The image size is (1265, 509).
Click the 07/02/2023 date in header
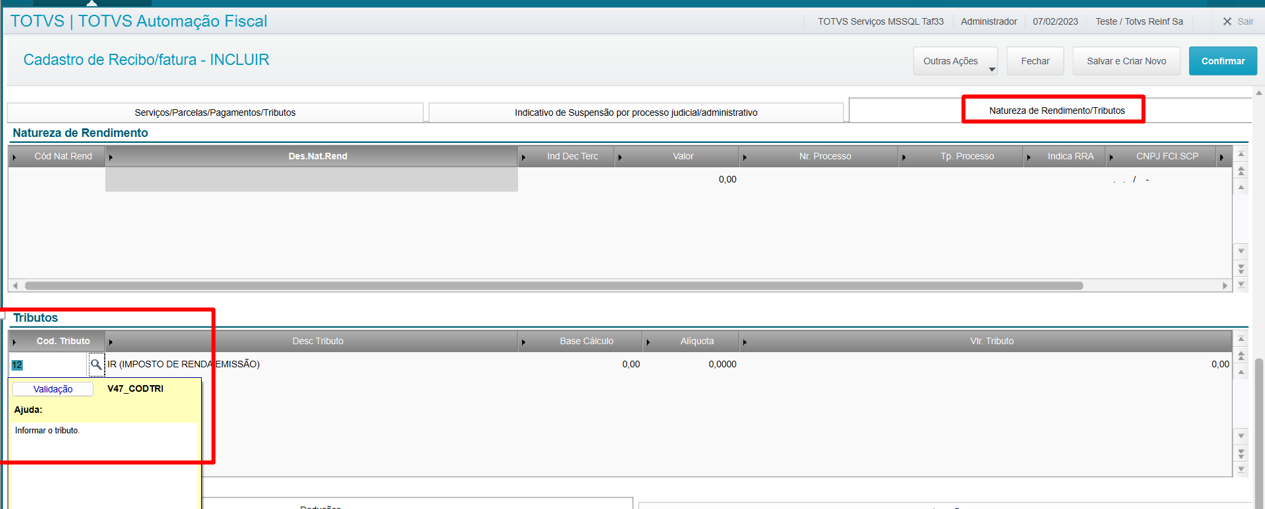[1056, 21]
